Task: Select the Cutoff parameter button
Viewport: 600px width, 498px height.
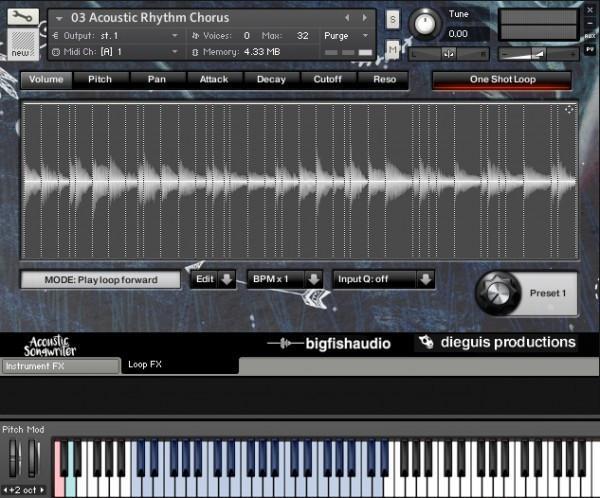Action: (328, 80)
